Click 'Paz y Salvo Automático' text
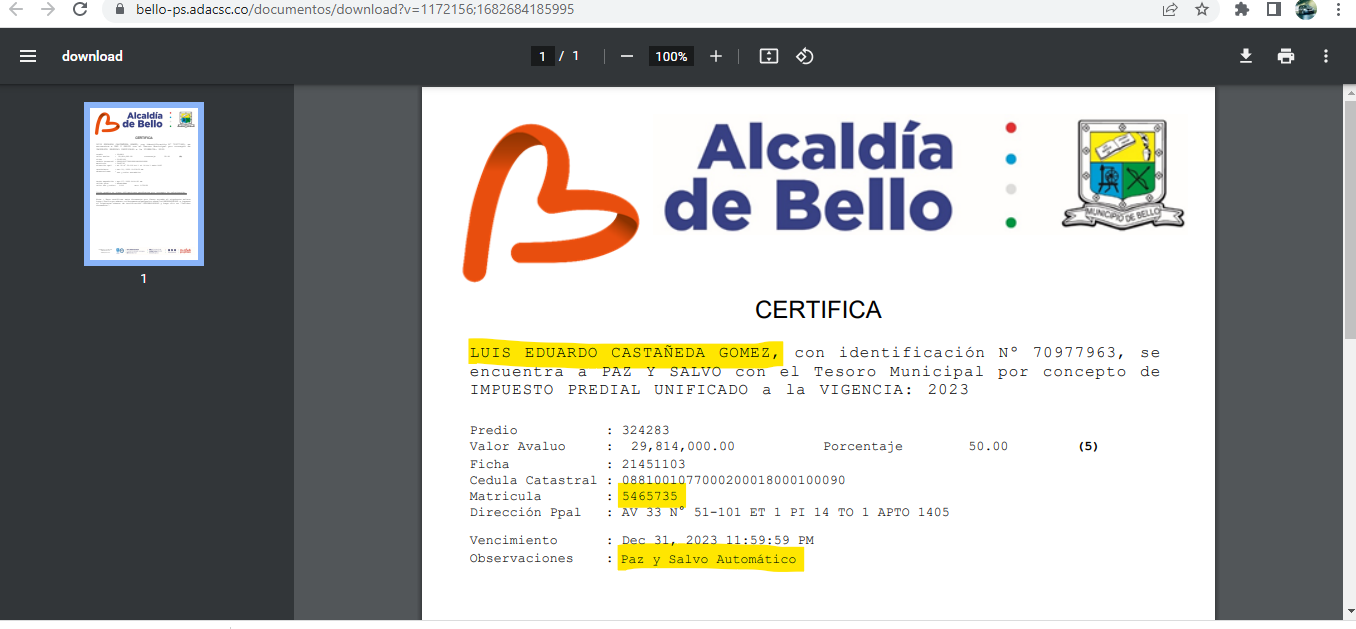Viewport: 1356px width, 629px height. 708,559
